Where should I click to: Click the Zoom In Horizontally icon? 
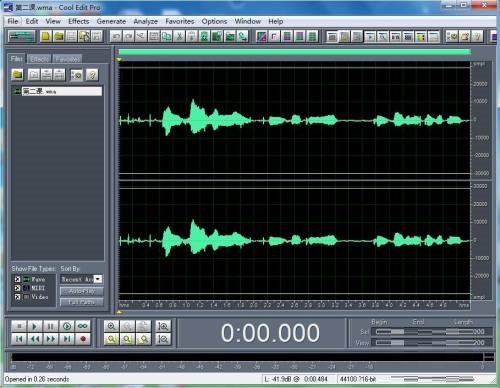click(x=111, y=326)
